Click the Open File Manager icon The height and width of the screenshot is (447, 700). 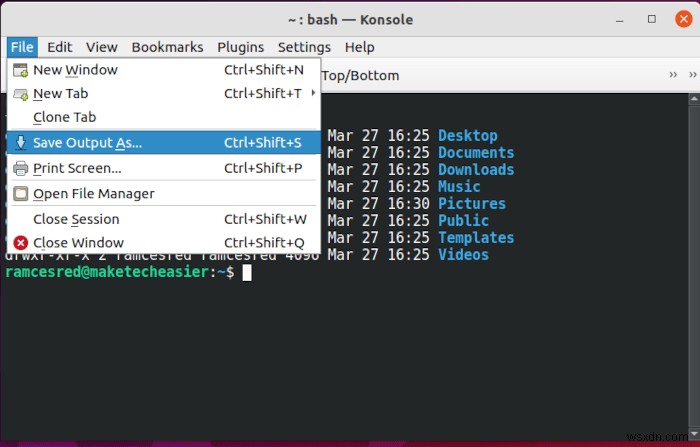(21, 194)
